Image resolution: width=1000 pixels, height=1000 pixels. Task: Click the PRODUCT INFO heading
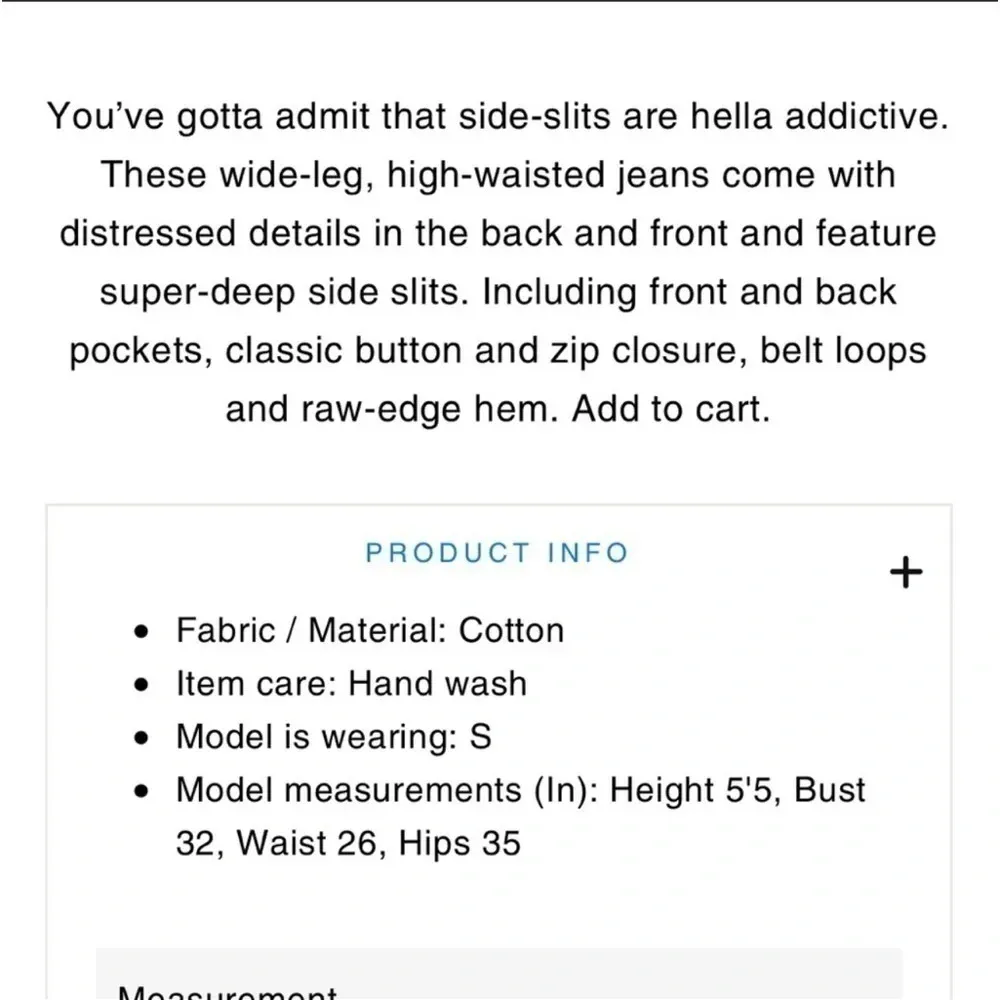coord(496,553)
